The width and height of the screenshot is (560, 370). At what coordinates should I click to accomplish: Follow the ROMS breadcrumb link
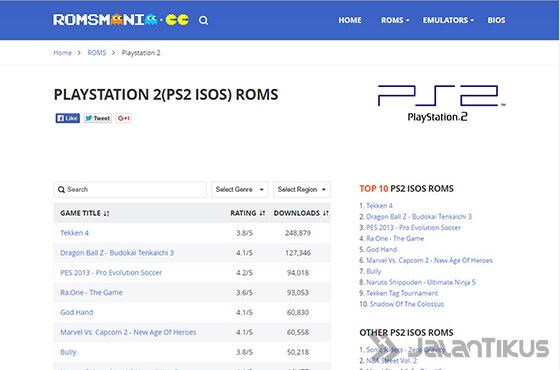97,53
